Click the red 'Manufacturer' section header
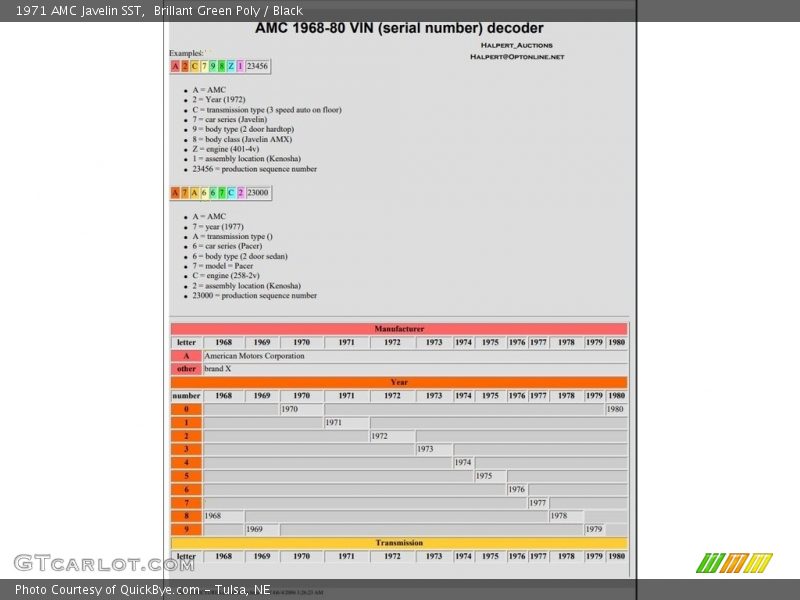800x600 pixels. [399, 329]
